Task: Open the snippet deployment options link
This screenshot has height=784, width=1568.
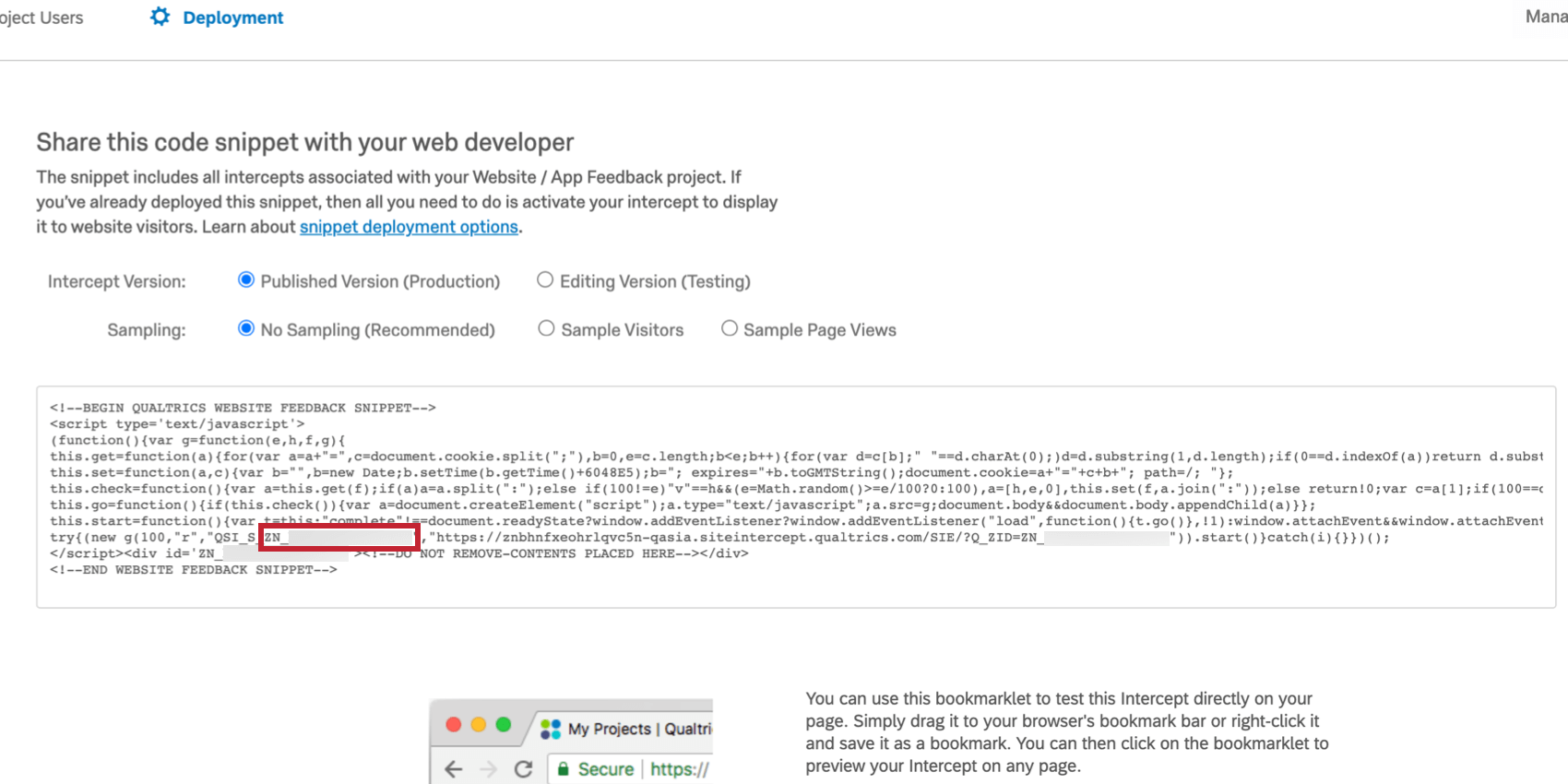Action: point(409,227)
